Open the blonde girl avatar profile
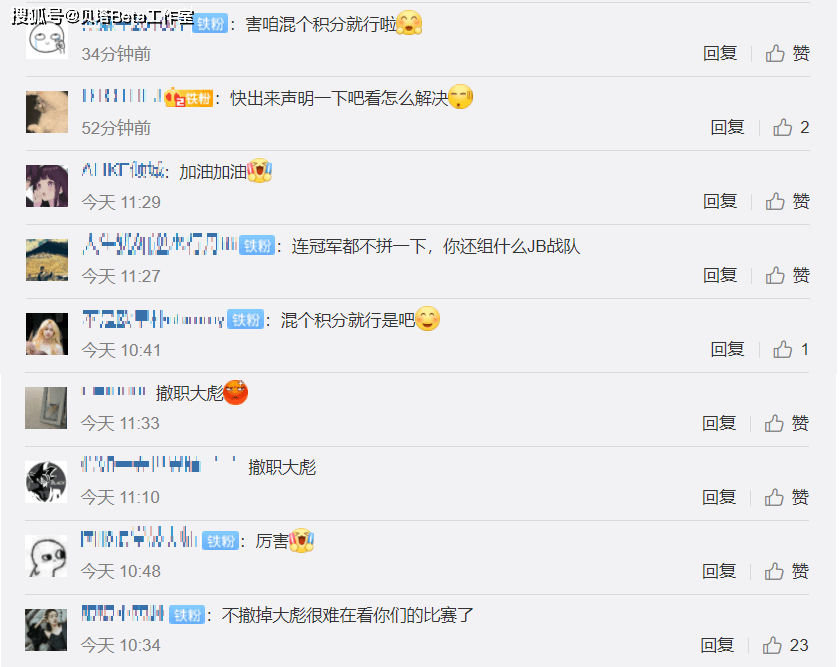This screenshot has height=667, width=840. coord(47,334)
